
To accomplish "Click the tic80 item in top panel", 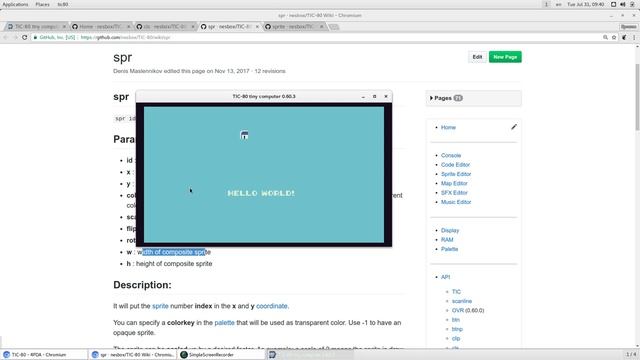I will (x=63, y=4).
